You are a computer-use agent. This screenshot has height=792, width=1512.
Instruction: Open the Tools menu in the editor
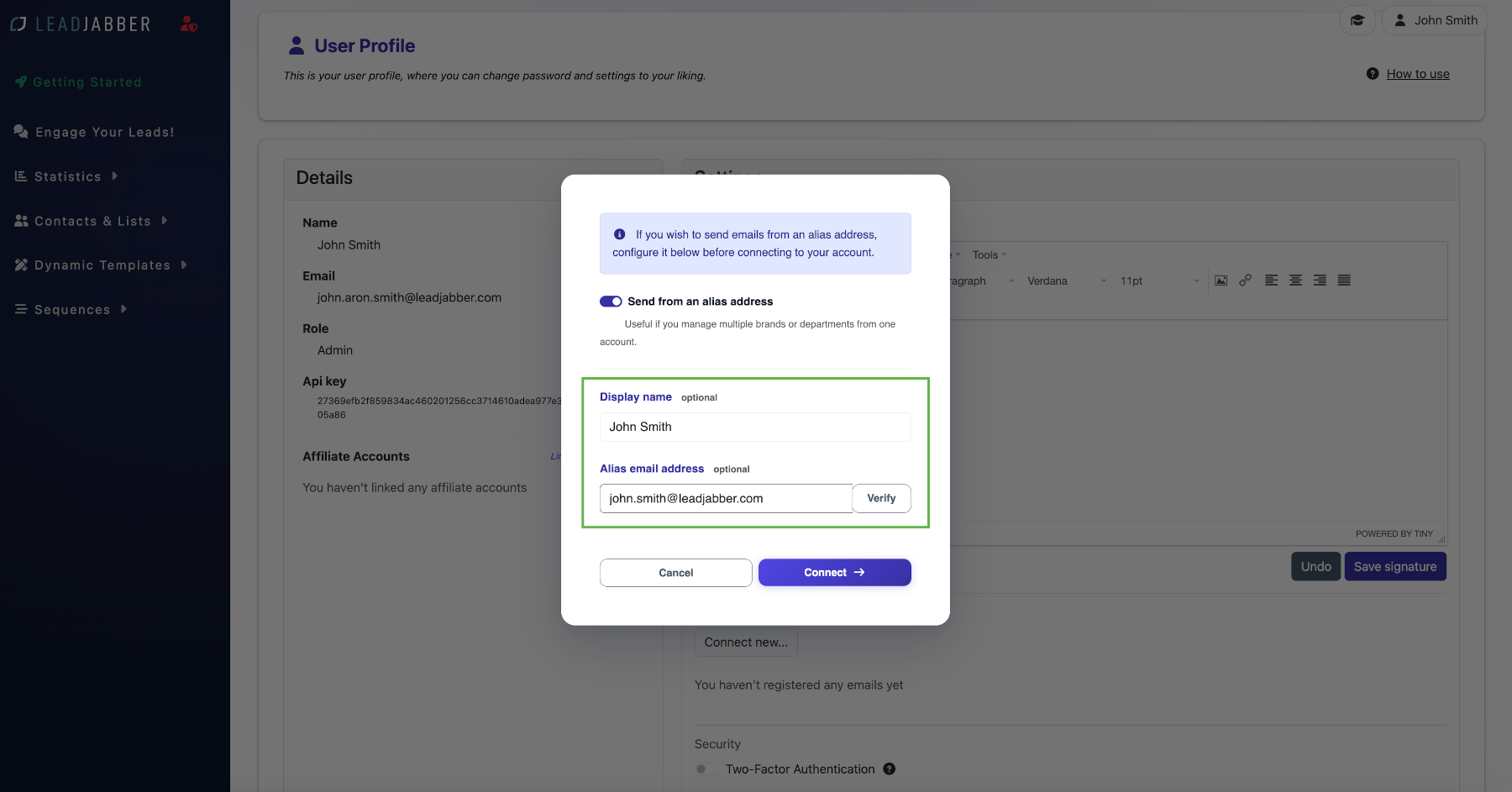(x=990, y=255)
